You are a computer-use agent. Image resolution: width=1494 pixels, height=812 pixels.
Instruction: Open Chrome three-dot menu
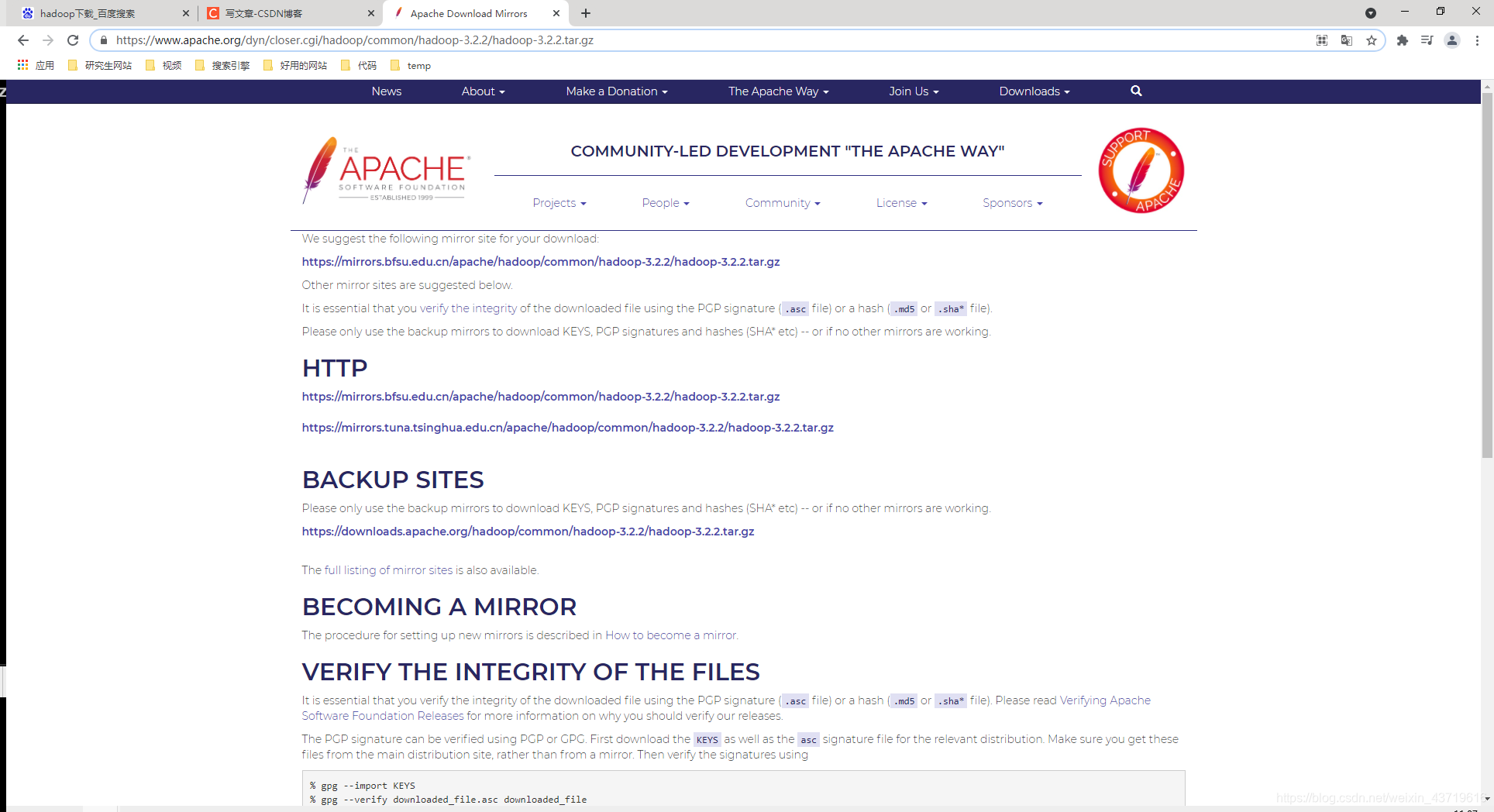1477,40
